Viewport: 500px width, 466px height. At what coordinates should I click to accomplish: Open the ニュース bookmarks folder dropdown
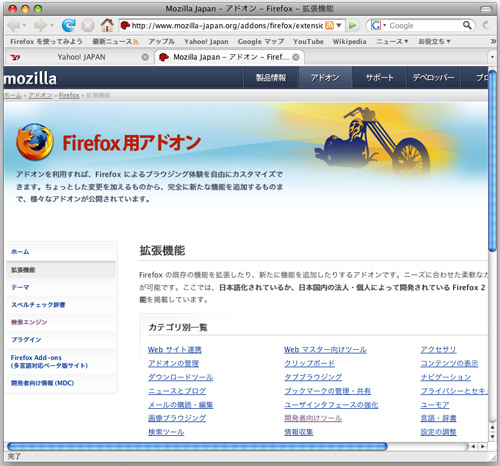coord(392,41)
